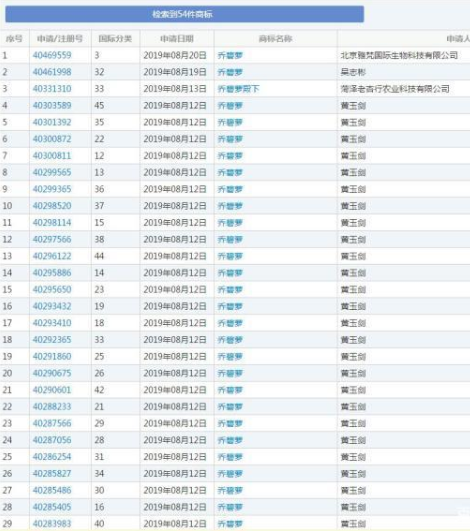Click the blue search results banner
This screenshot has width=470, height=531.
[x=185, y=14]
